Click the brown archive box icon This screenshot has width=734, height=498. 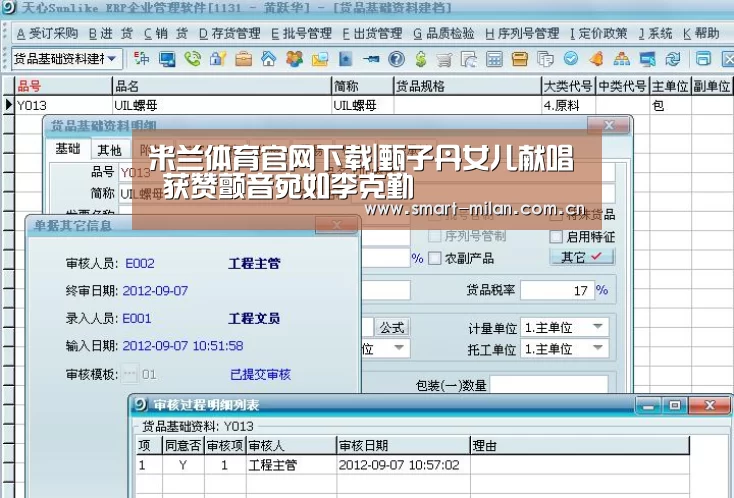coord(520,59)
